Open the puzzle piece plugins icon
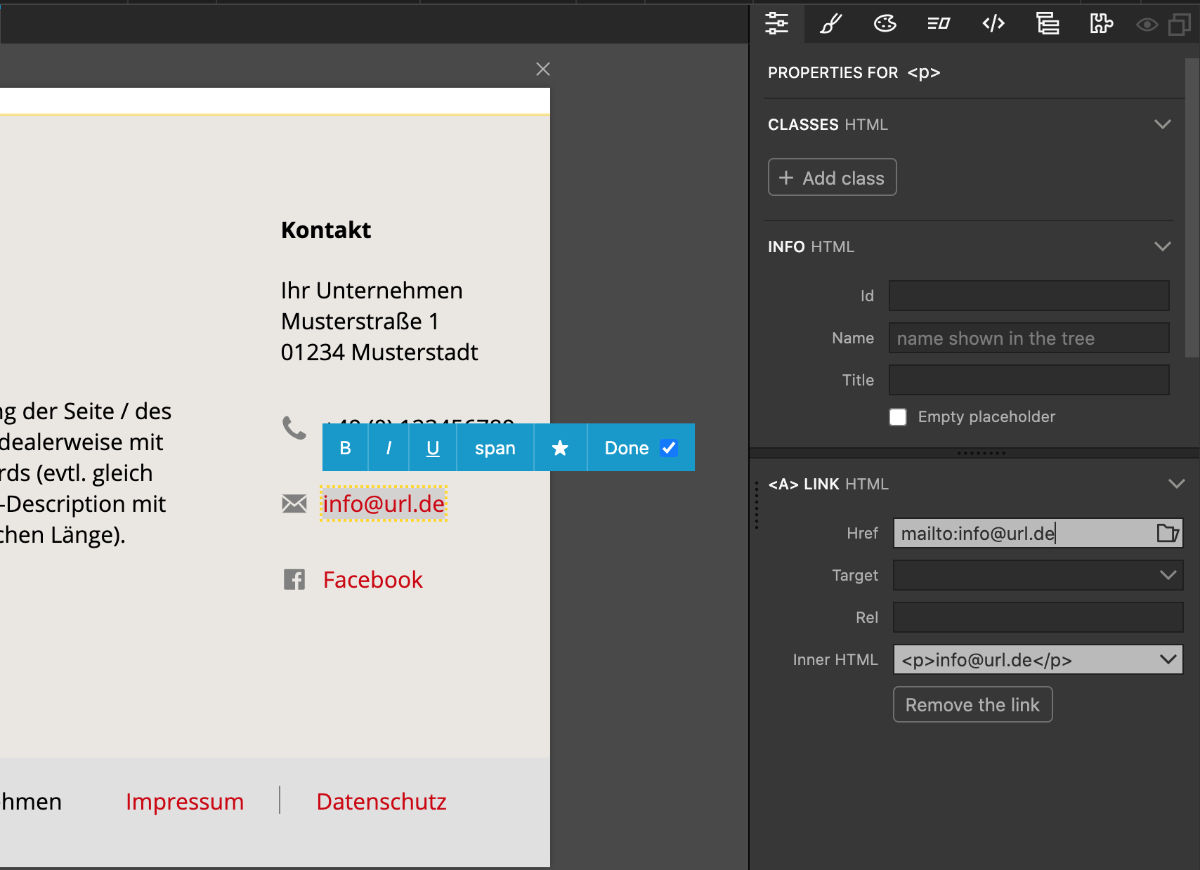1200x870 pixels. (x=1101, y=23)
